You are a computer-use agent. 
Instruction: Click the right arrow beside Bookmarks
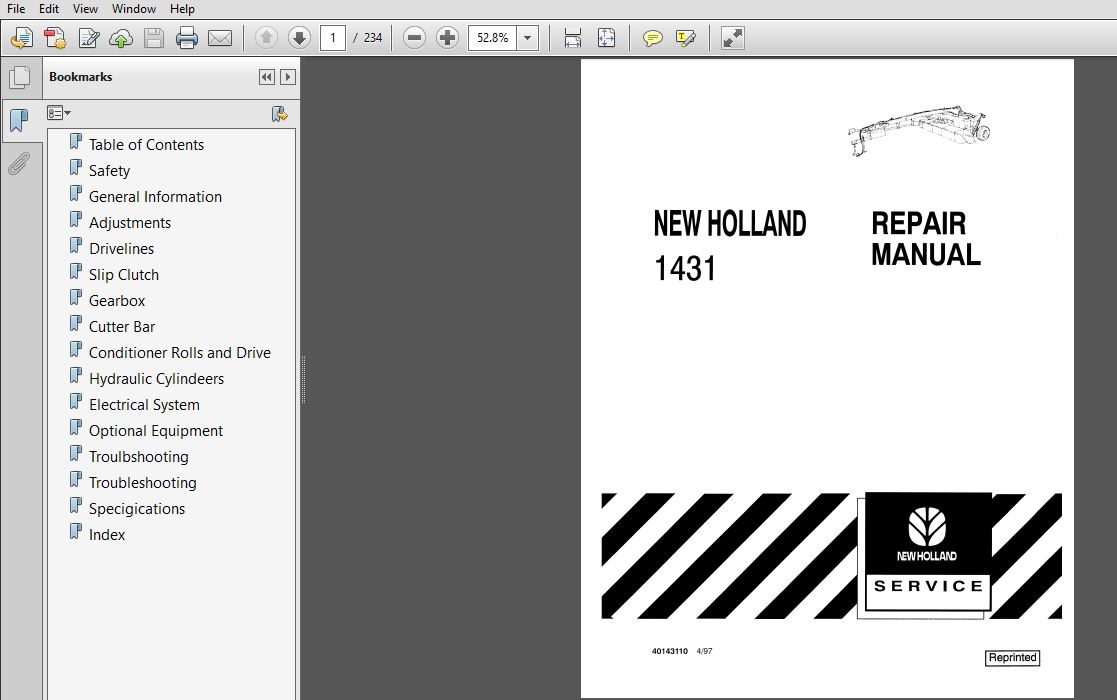[288, 77]
